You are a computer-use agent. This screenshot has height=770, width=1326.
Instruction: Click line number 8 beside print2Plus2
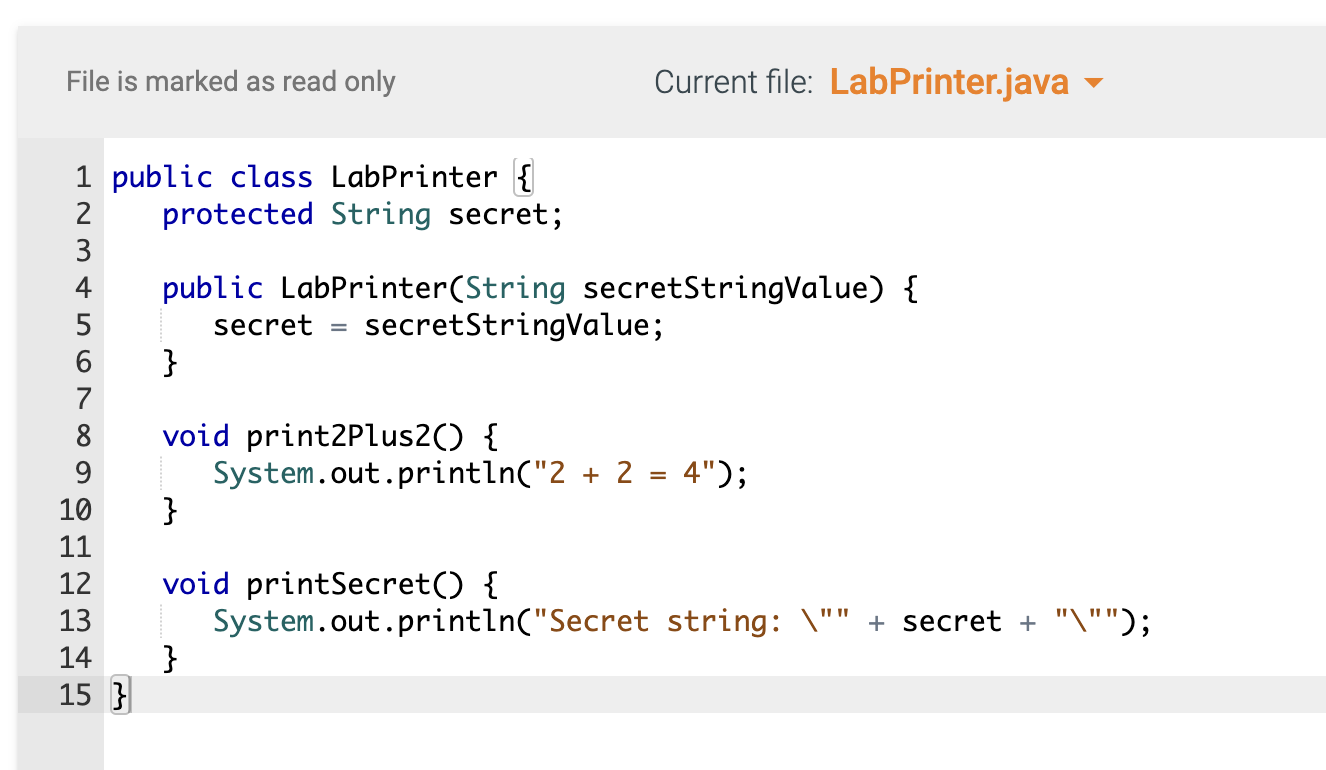[82, 436]
